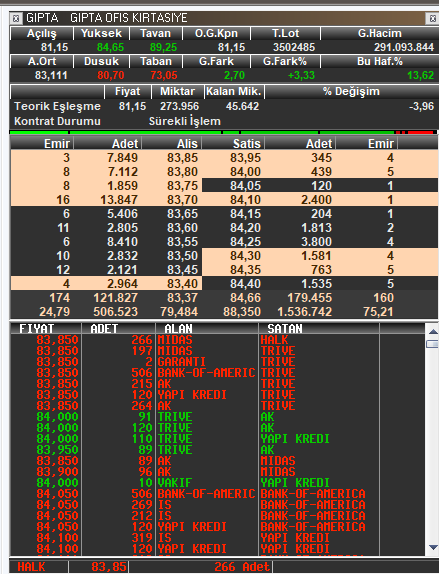439x574 pixels.
Task: Click the green-red buy/sell ratio bar
Action: [223, 132]
